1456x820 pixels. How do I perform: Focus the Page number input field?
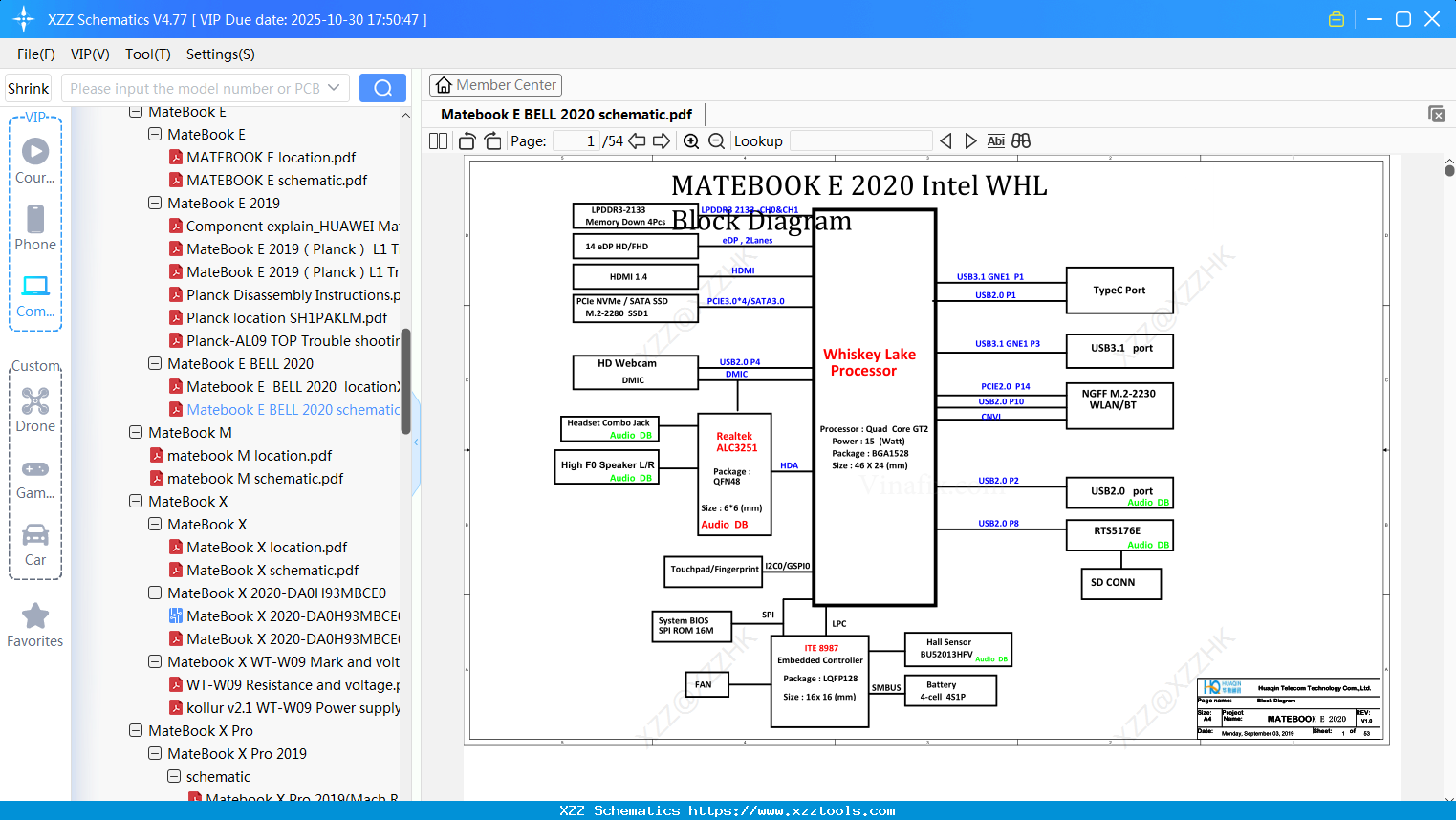pos(576,141)
